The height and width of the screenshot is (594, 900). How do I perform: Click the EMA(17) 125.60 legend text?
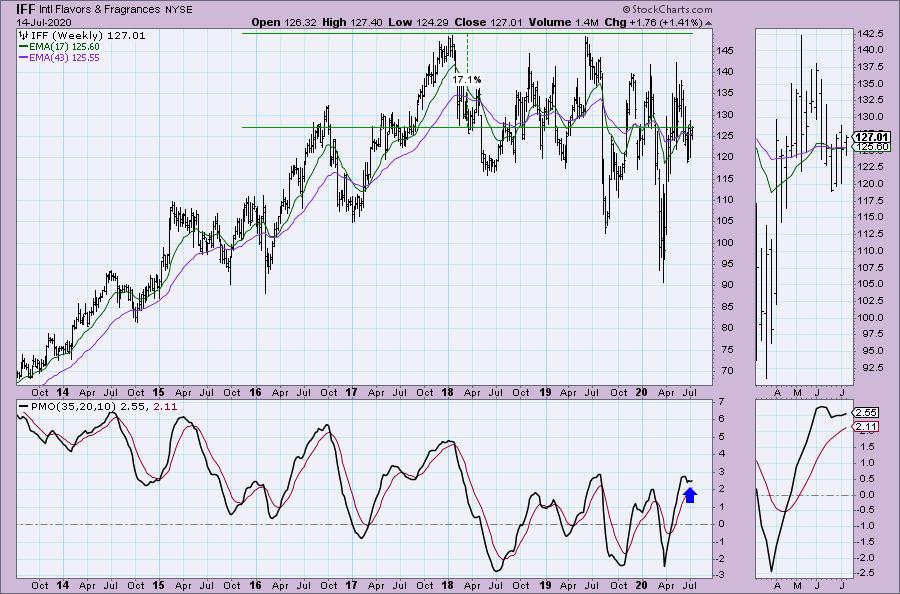(x=64, y=46)
